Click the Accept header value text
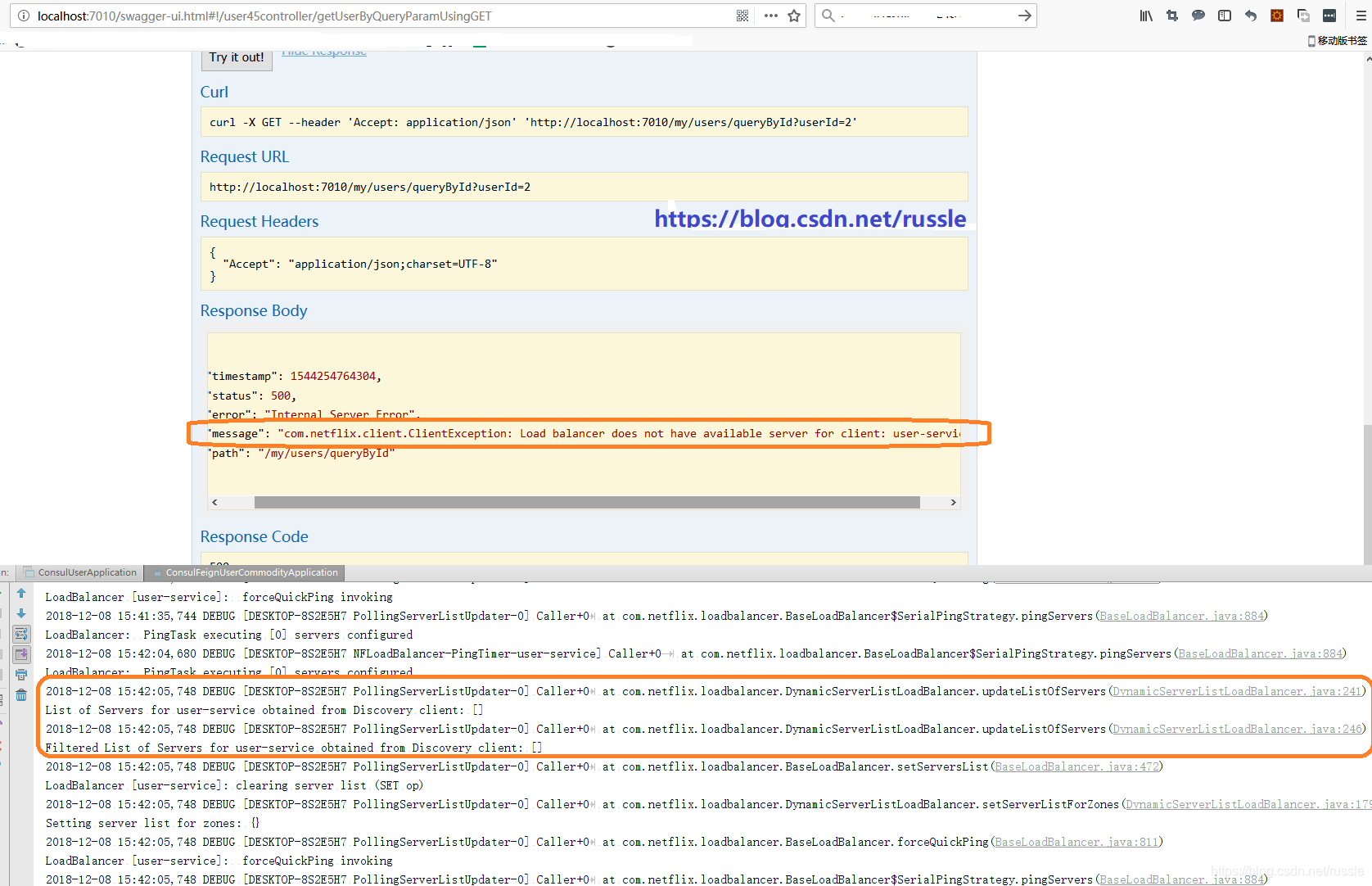This screenshot has height=886, width=1372. pyautogui.click(x=393, y=264)
